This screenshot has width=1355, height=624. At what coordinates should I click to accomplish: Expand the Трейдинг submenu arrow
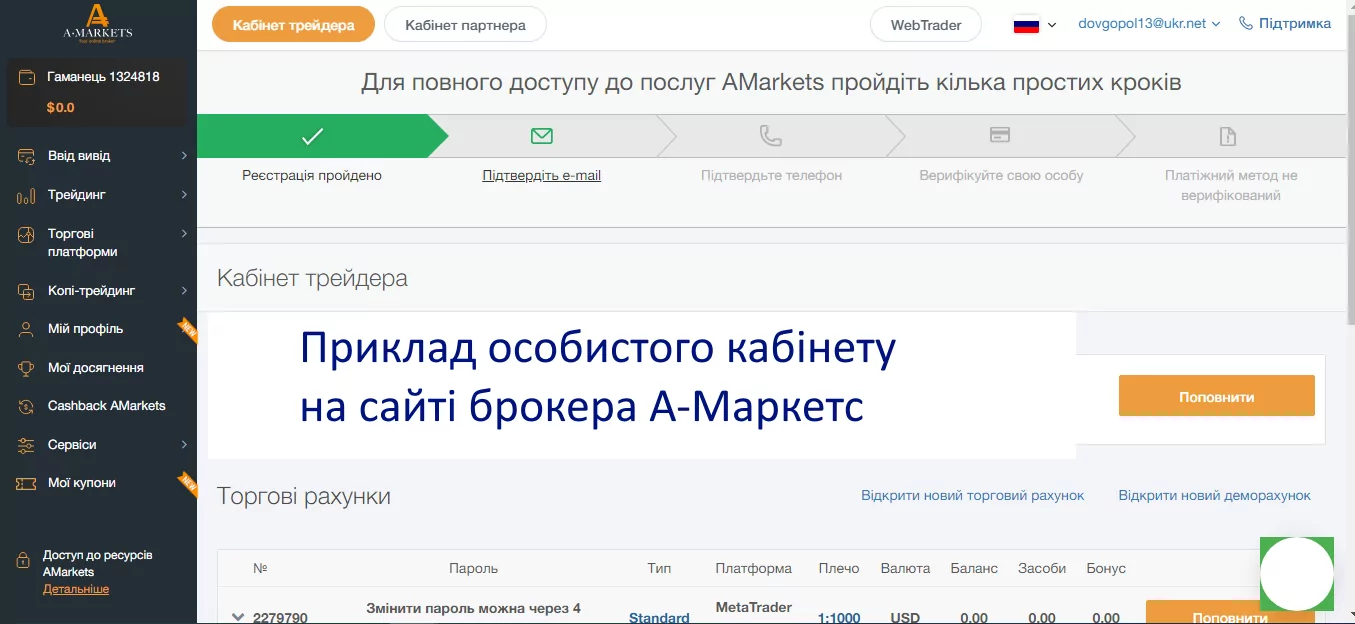pyautogui.click(x=184, y=195)
